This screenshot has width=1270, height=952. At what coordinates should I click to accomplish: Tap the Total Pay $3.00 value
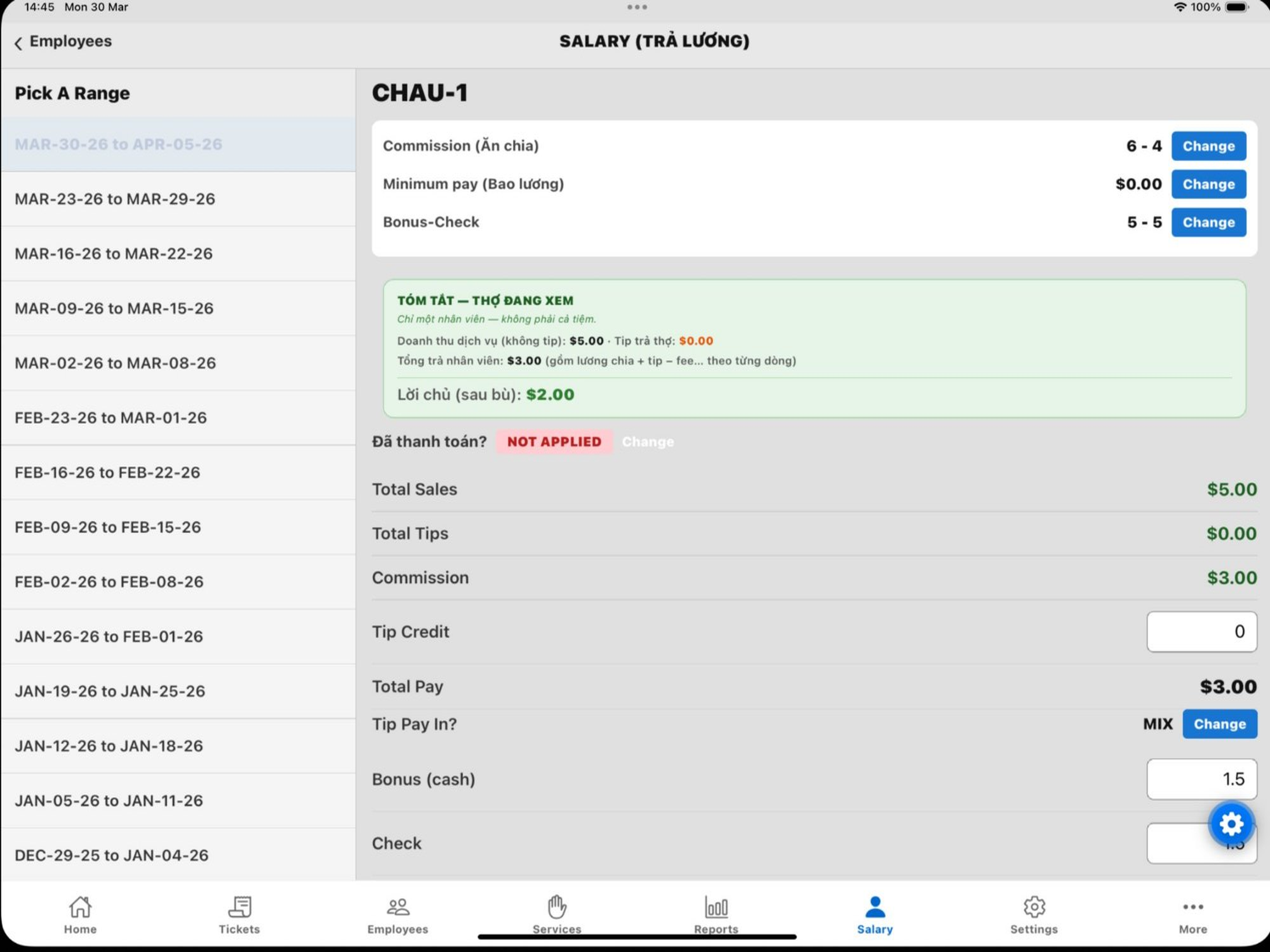click(x=1228, y=687)
